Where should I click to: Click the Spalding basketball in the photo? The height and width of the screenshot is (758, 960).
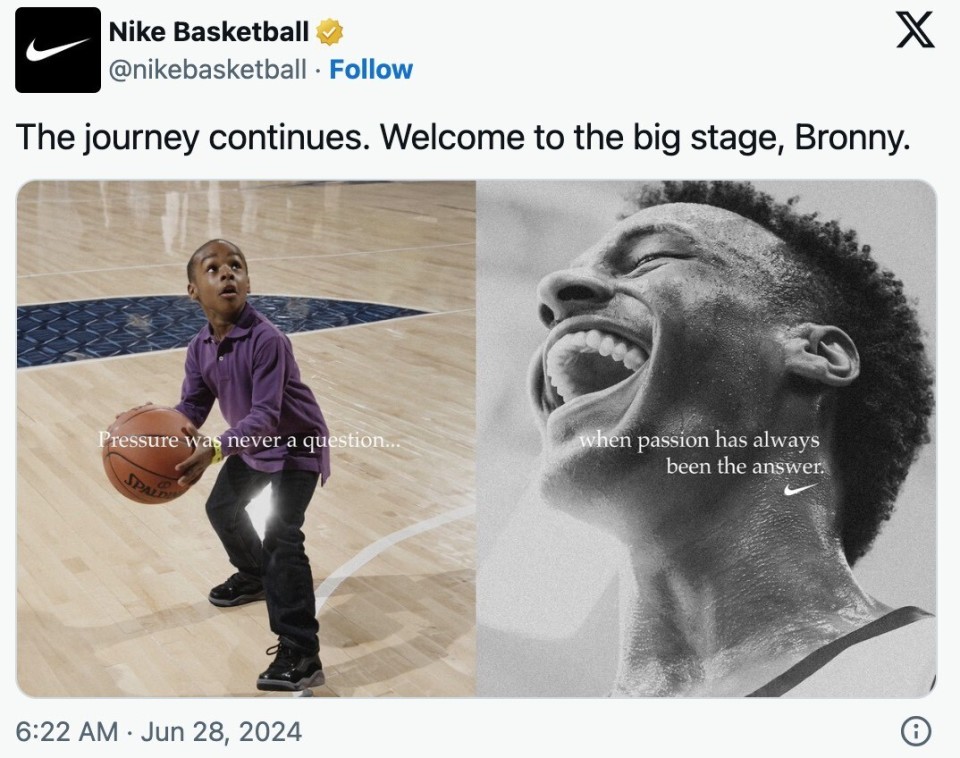point(147,455)
